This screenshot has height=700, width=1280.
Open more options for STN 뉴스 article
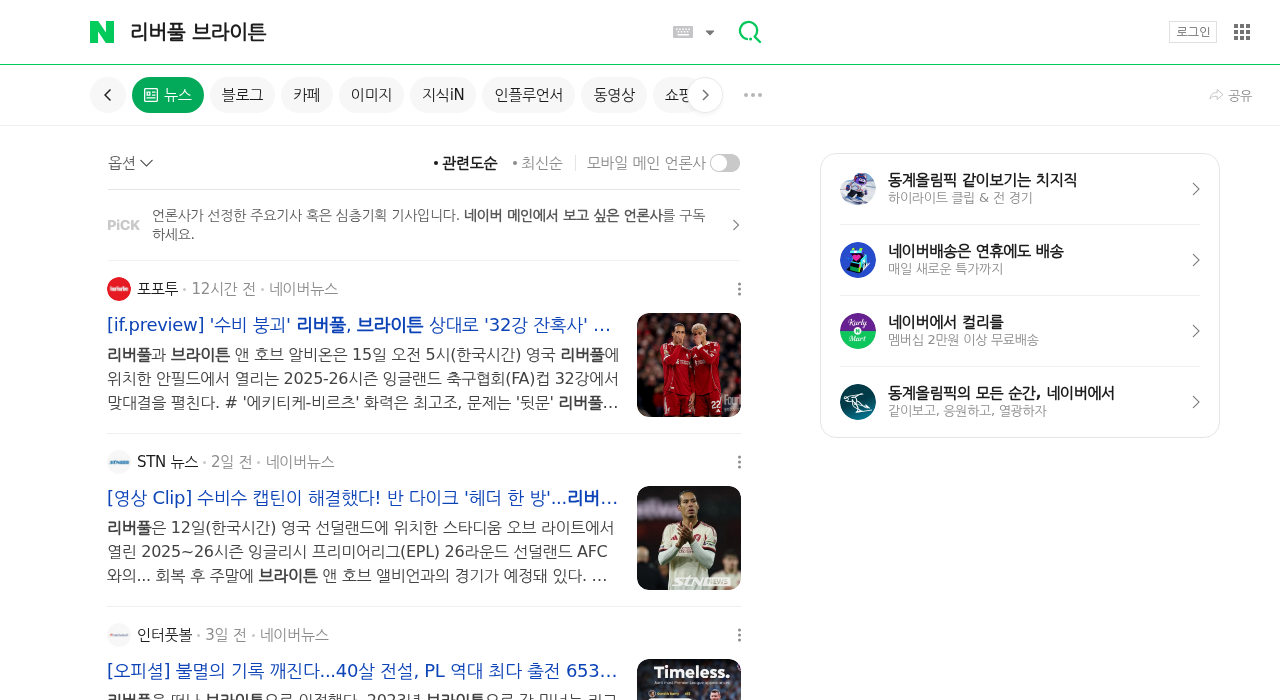pyautogui.click(x=739, y=462)
